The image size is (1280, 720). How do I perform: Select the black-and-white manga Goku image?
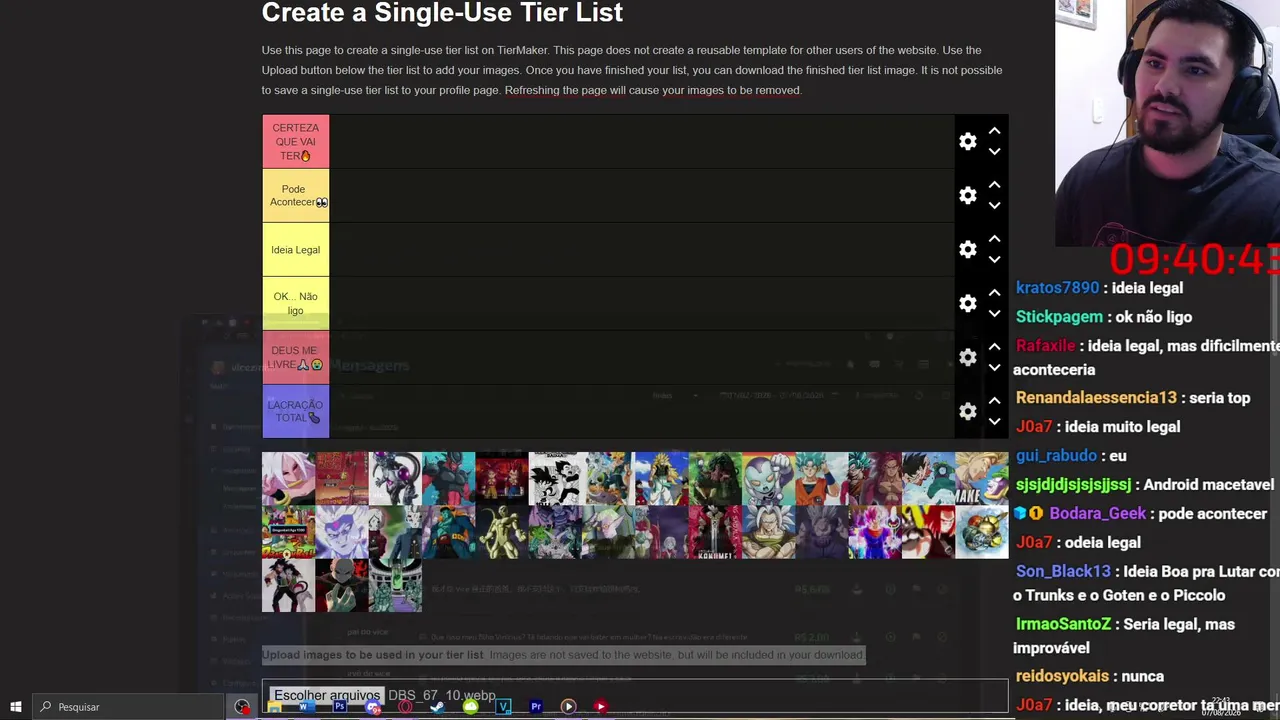(555, 478)
